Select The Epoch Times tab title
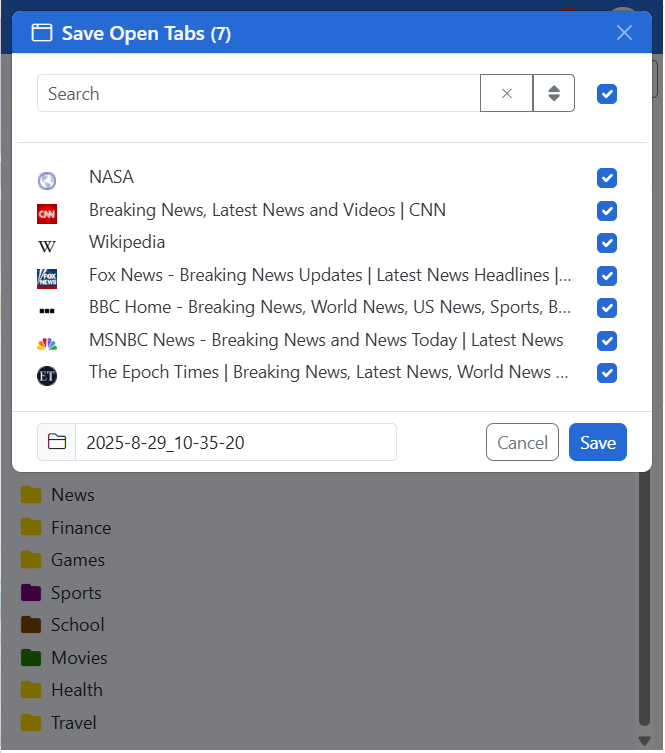The height and width of the screenshot is (753, 665). [329, 372]
